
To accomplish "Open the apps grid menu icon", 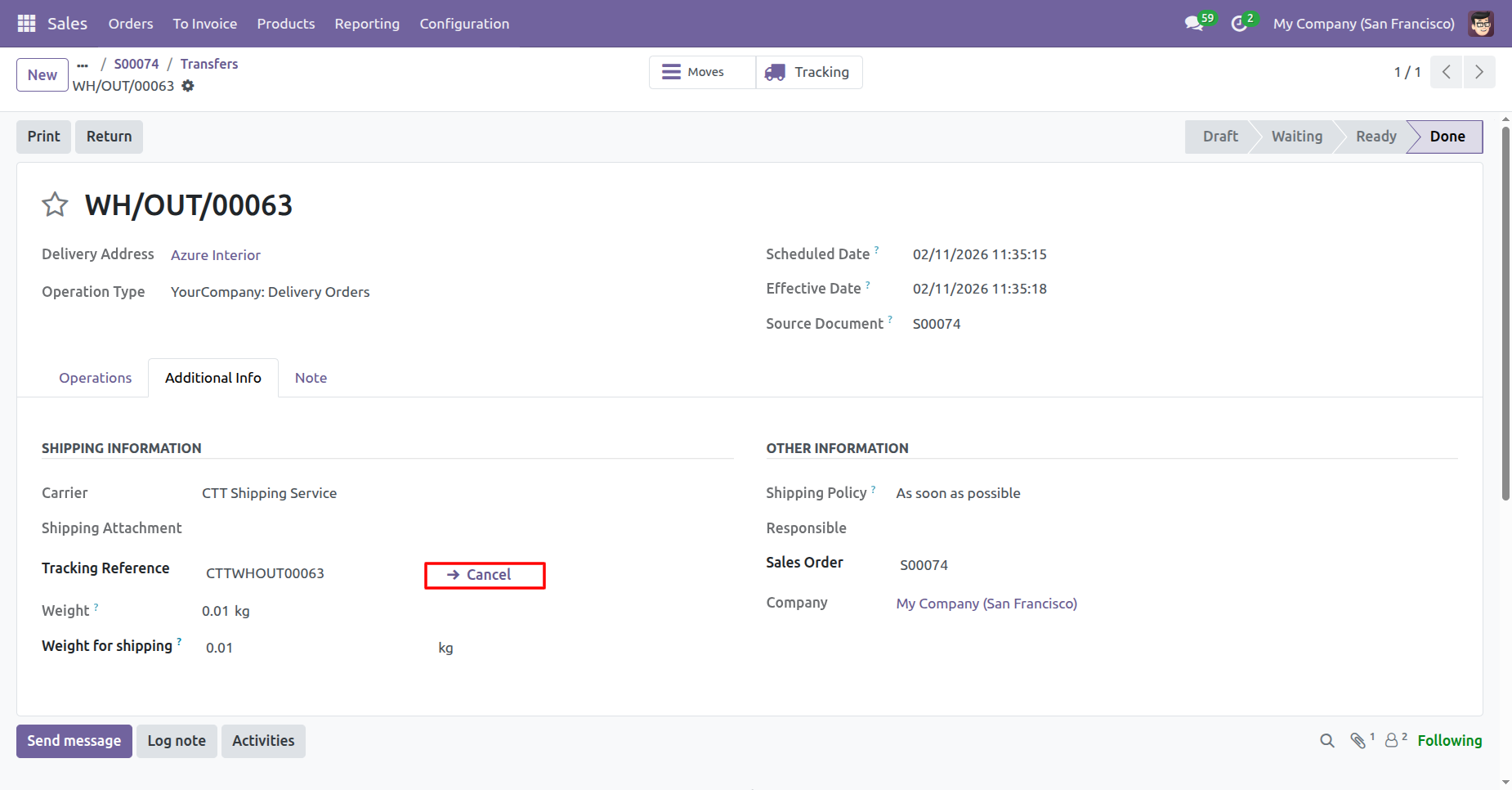I will [26, 24].
